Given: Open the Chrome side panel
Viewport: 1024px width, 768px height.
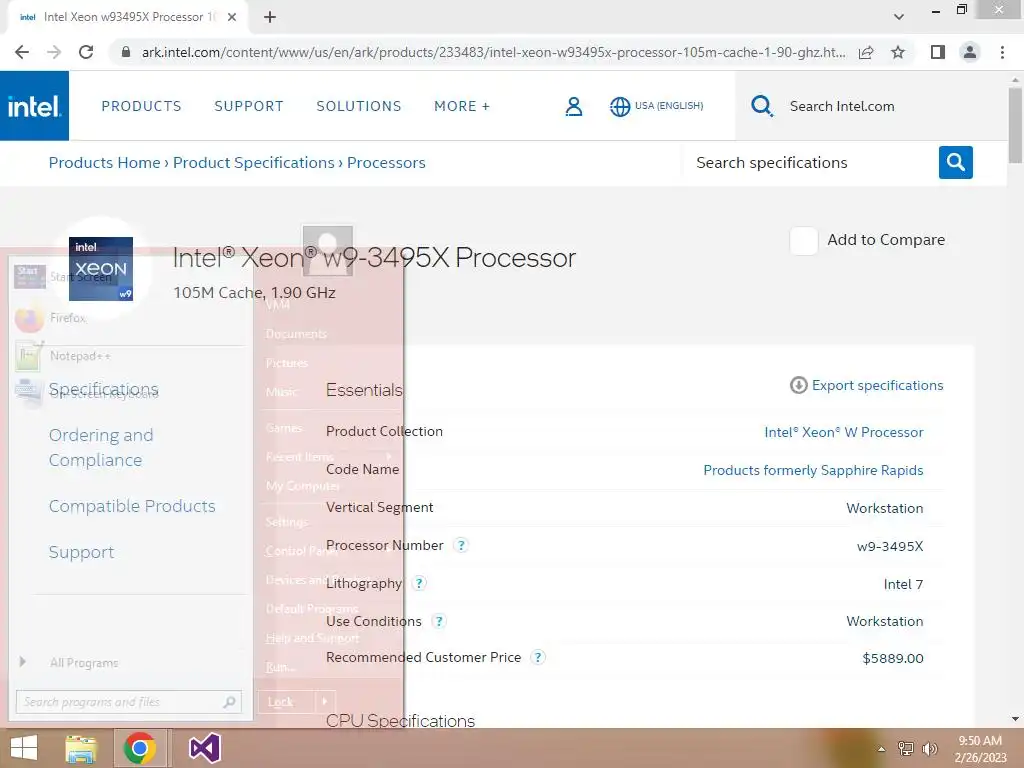Looking at the screenshot, I should (938, 52).
